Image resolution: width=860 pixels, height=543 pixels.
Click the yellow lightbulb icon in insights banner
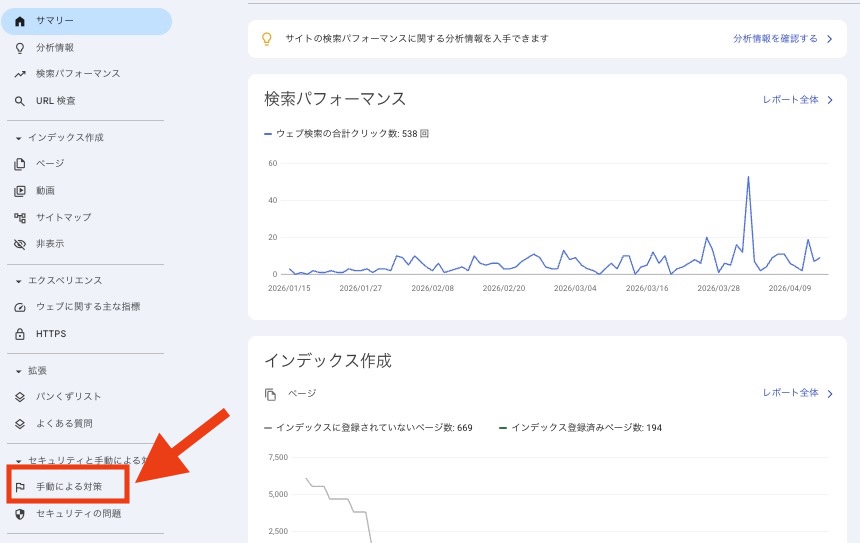[267, 39]
